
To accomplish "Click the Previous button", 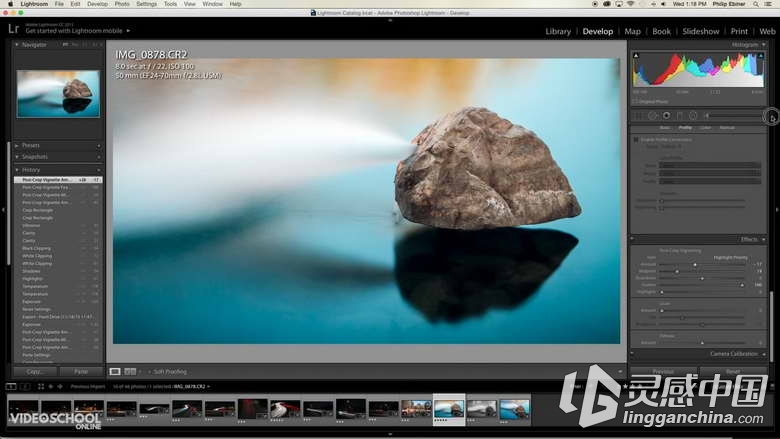I will click(663, 372).
